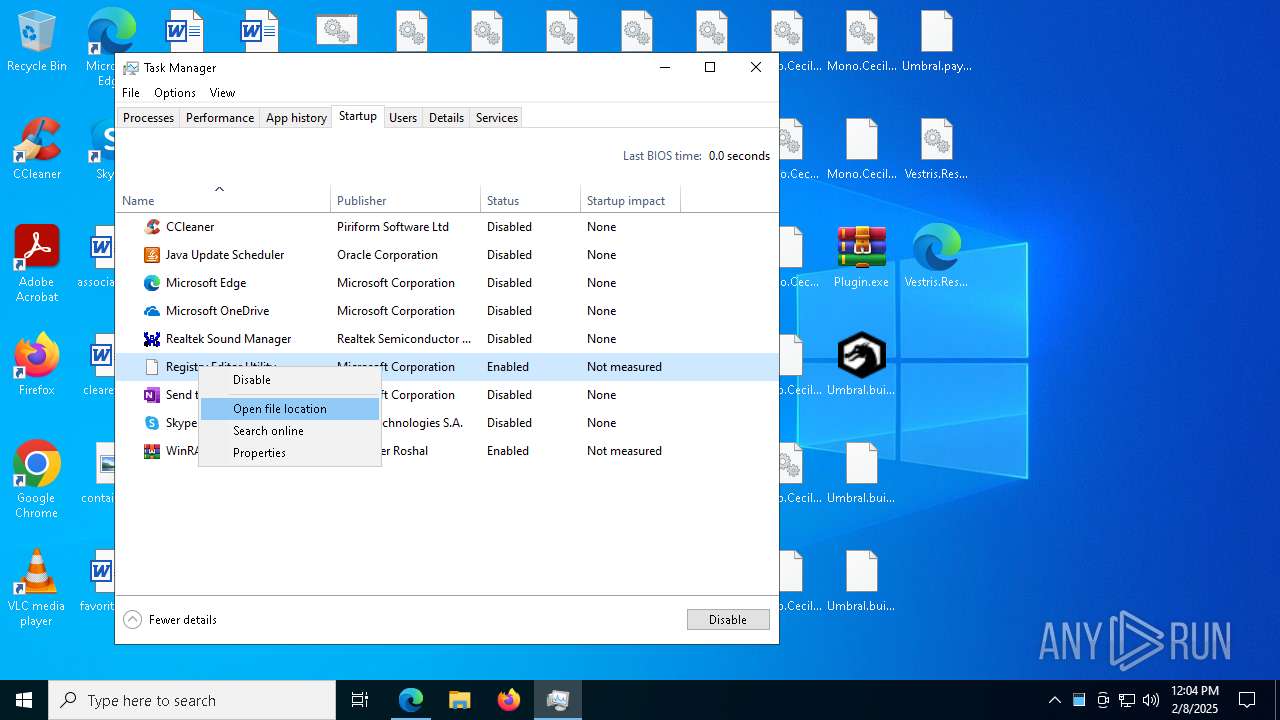Choose Search online in context menu
The width and height of the screenshot is (1280, 720).
[x=290, y=431]
